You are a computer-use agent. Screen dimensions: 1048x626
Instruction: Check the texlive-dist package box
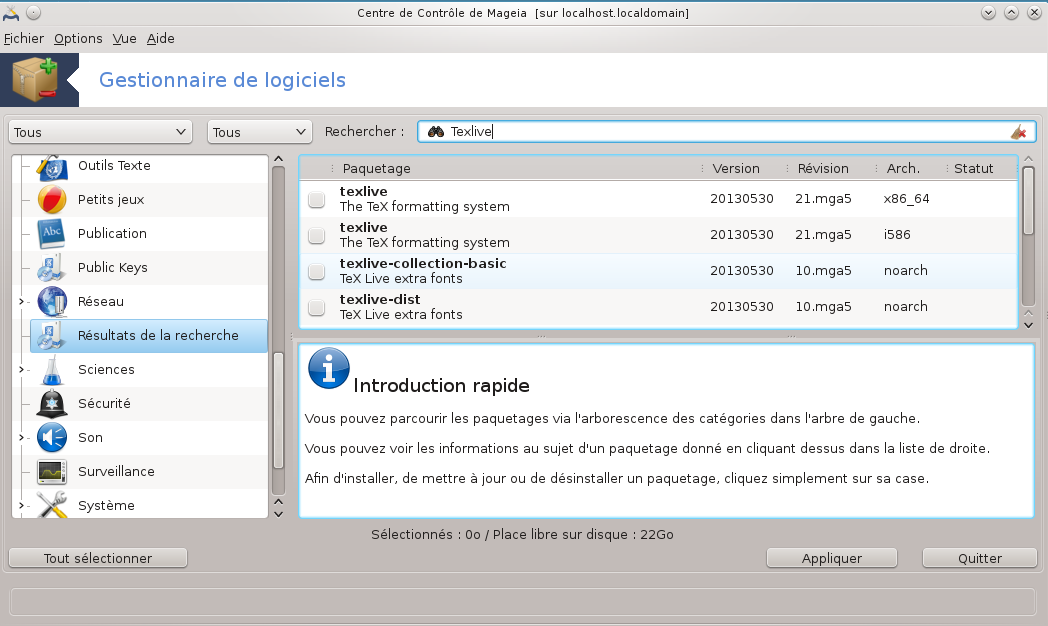coord(317,307)
